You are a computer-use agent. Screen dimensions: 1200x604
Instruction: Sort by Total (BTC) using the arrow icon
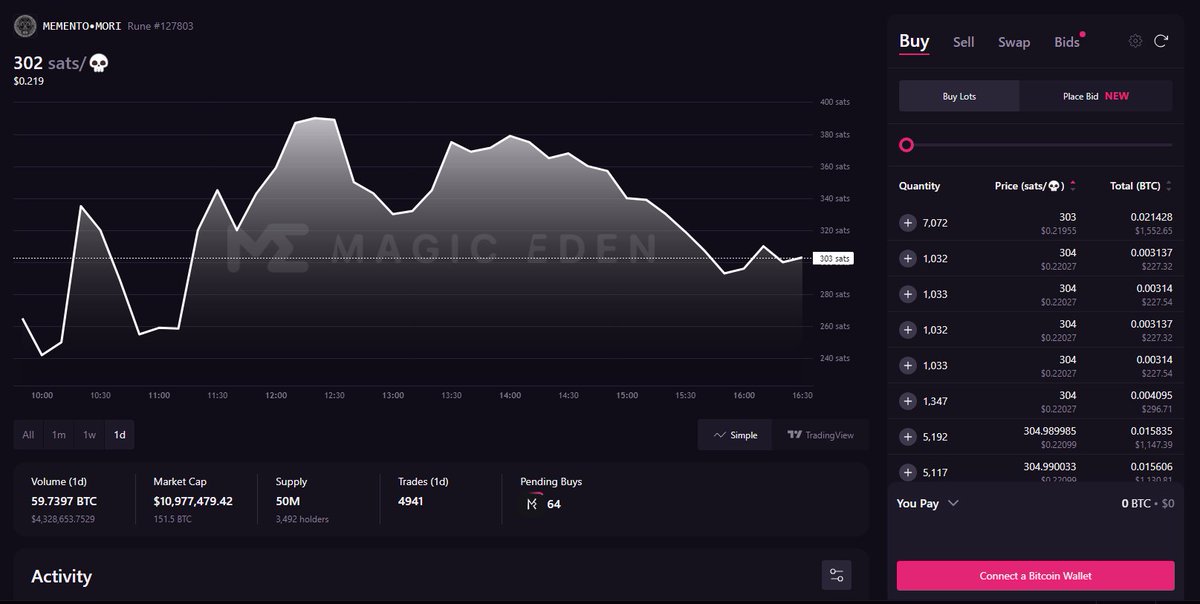coord(1168,186)
